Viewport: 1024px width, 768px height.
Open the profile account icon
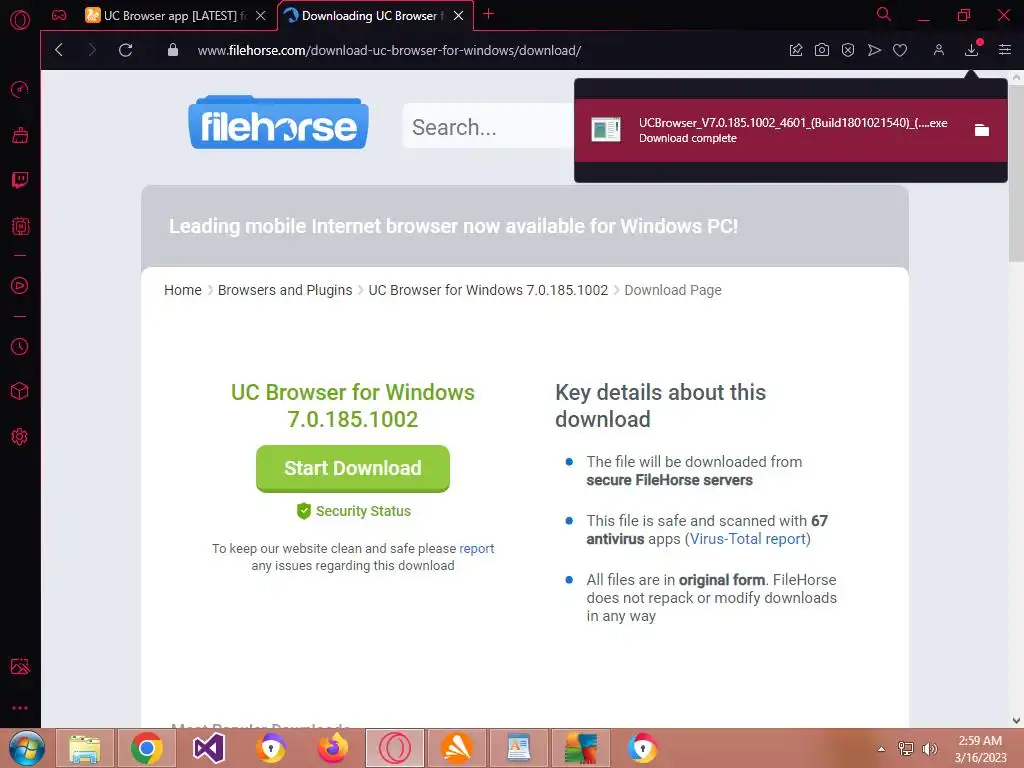pos(938,50)
